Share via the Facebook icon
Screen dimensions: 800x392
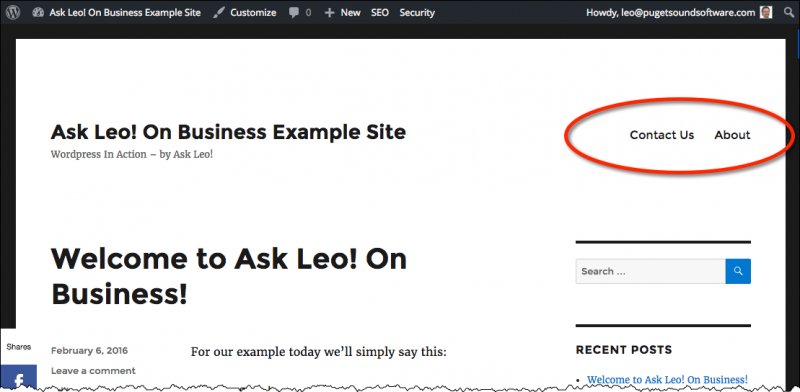pos(18,378)
